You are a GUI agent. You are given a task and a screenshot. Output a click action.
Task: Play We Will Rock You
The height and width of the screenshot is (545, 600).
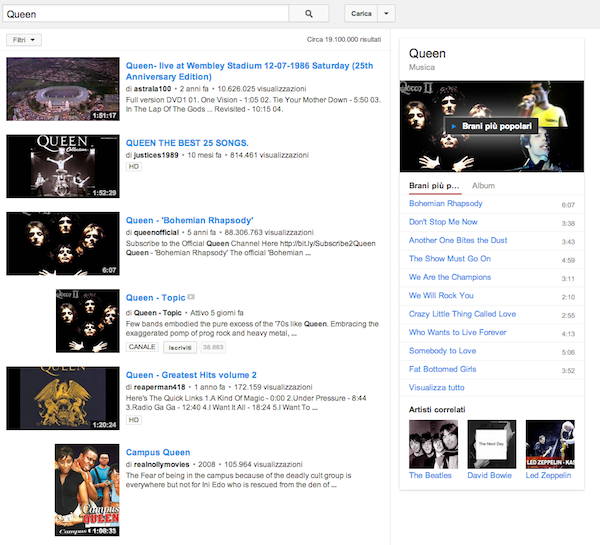tap(441, 295)
